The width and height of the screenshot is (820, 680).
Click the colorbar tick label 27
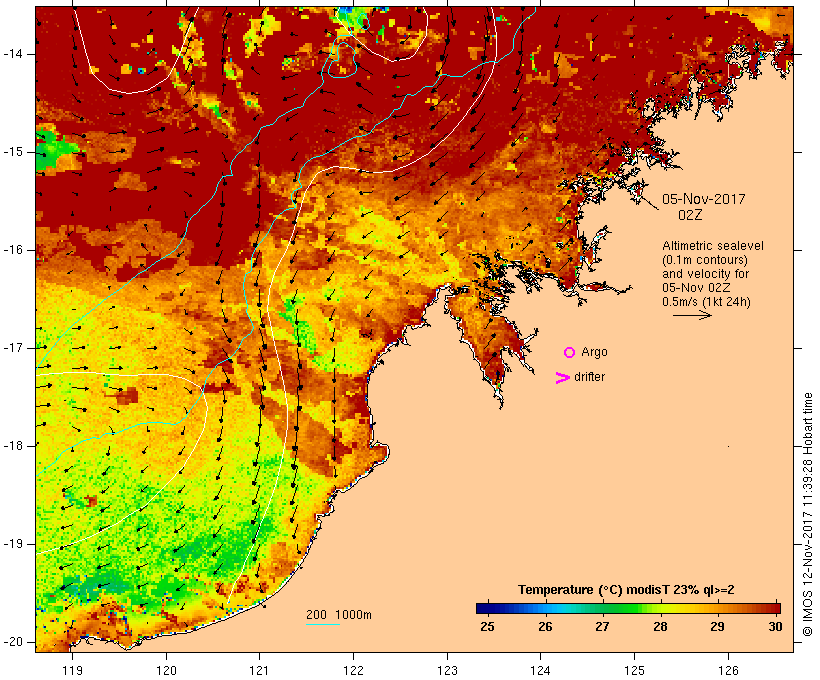click(602, 627)
